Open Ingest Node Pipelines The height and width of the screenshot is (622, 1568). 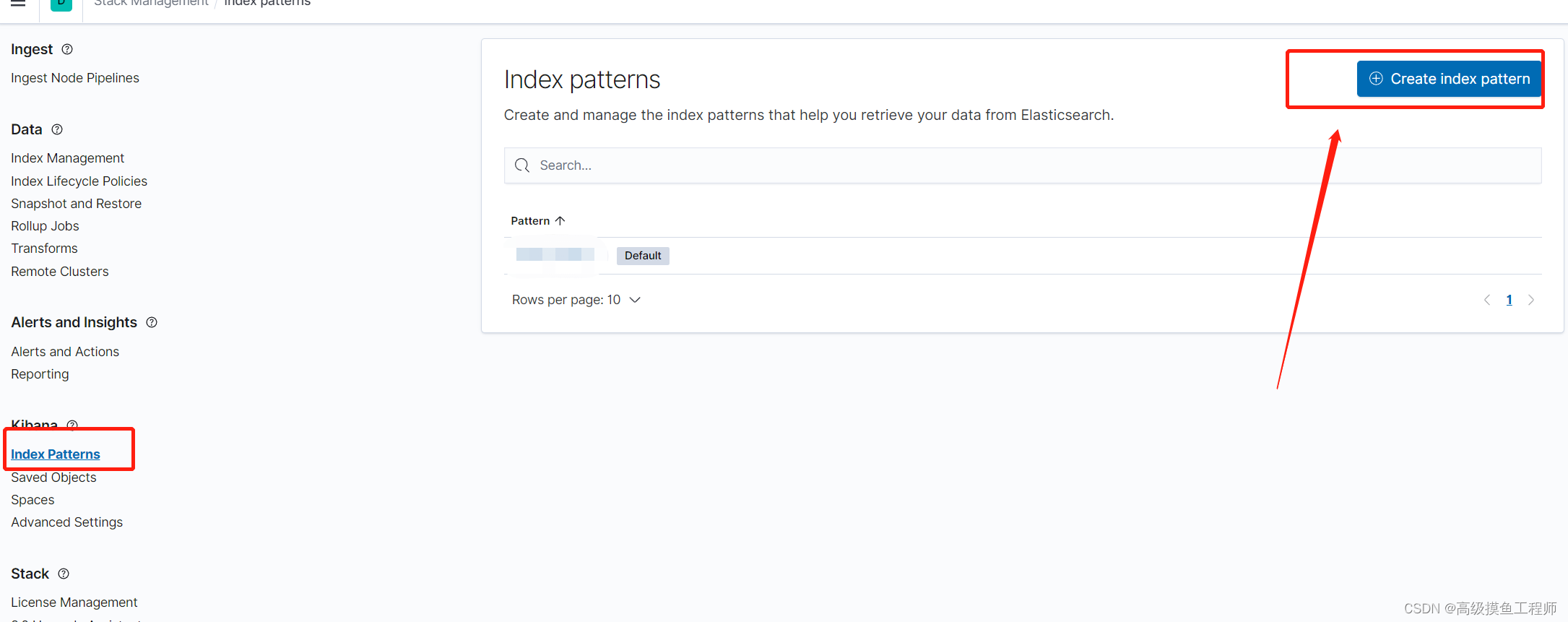click(x=75, y=78)
